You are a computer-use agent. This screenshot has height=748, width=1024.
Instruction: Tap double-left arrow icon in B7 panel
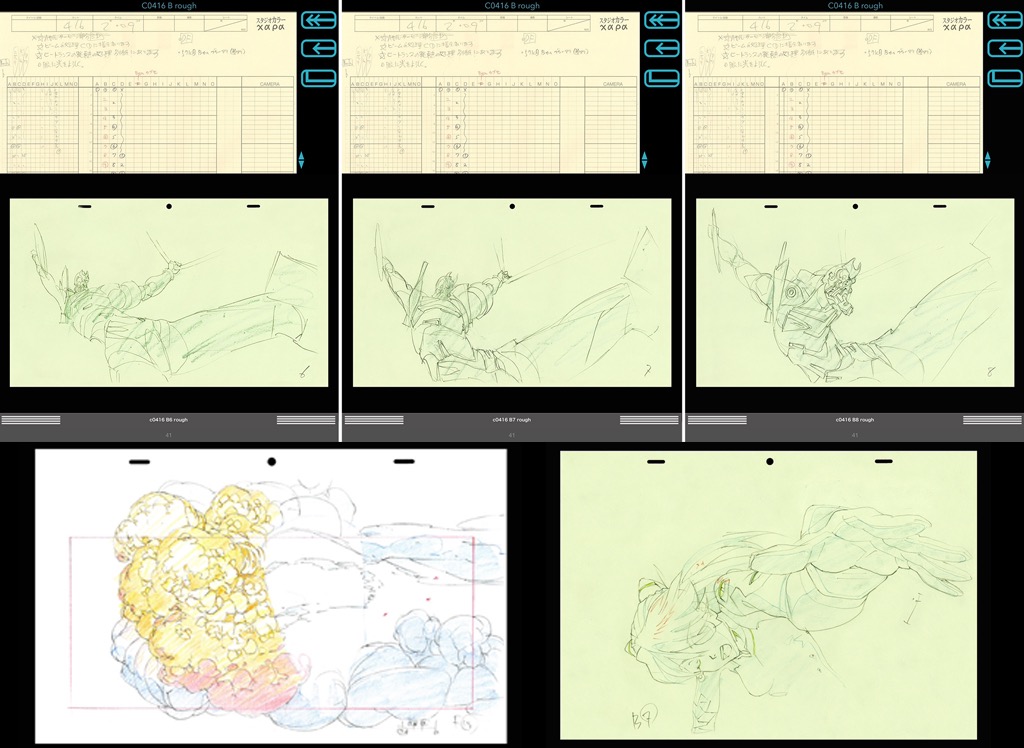pos(662,20)
